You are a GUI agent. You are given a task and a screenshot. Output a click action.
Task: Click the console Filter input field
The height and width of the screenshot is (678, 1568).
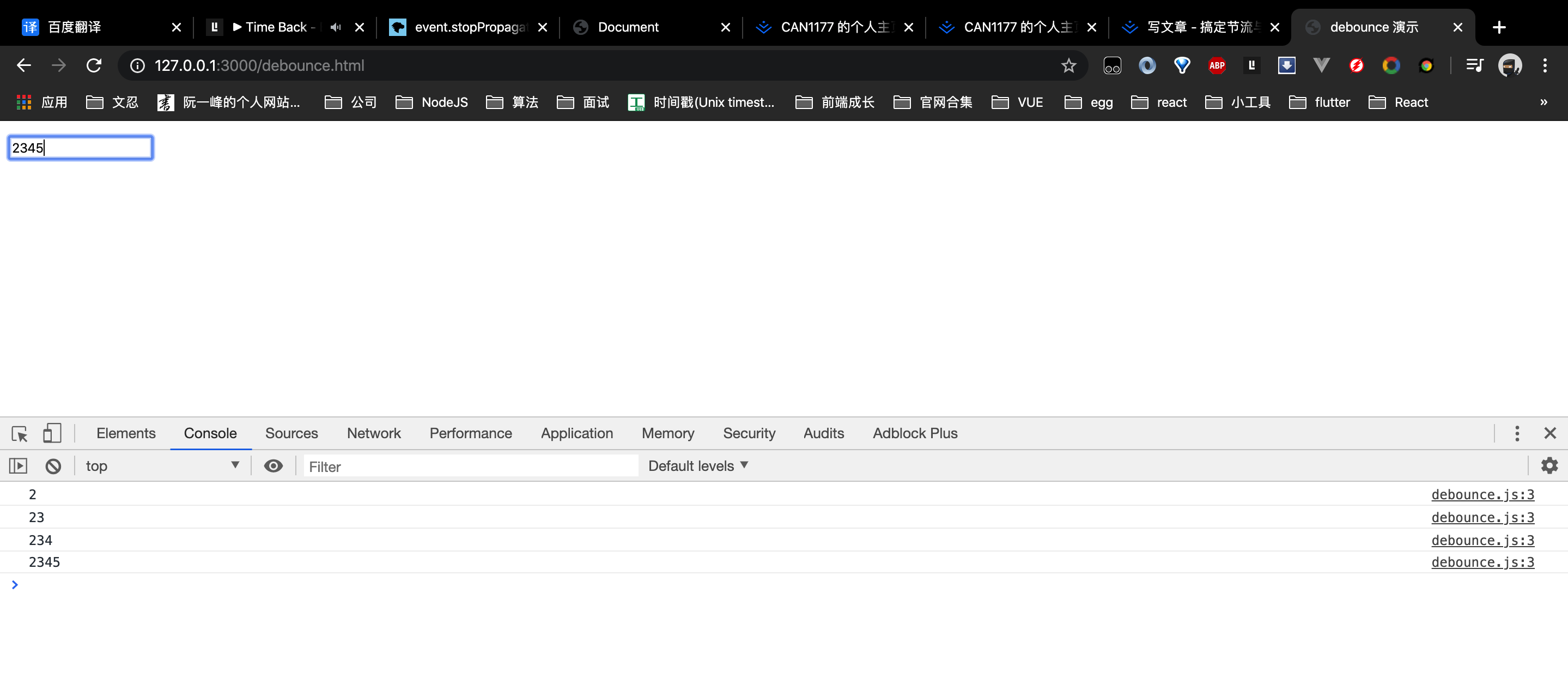pyautogui.click(x=469, y=467)
